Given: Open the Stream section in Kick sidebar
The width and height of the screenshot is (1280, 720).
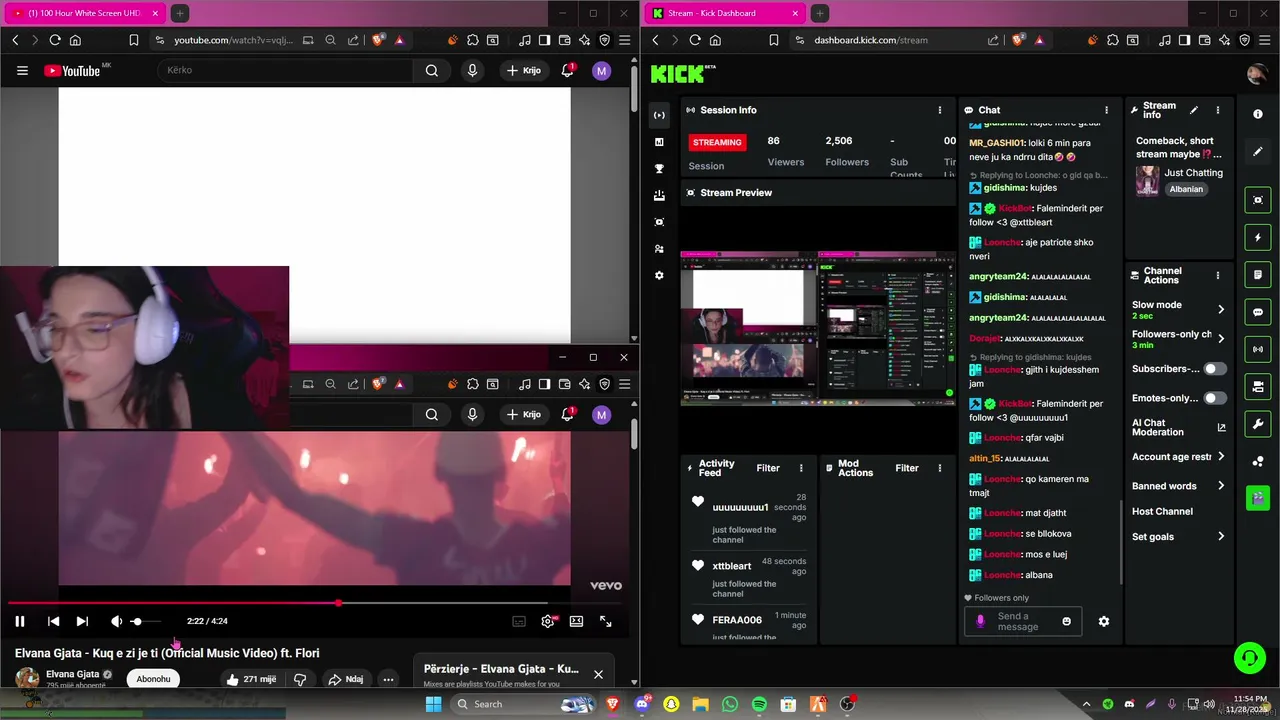Looking at the screenshot, I should (659, 115).
